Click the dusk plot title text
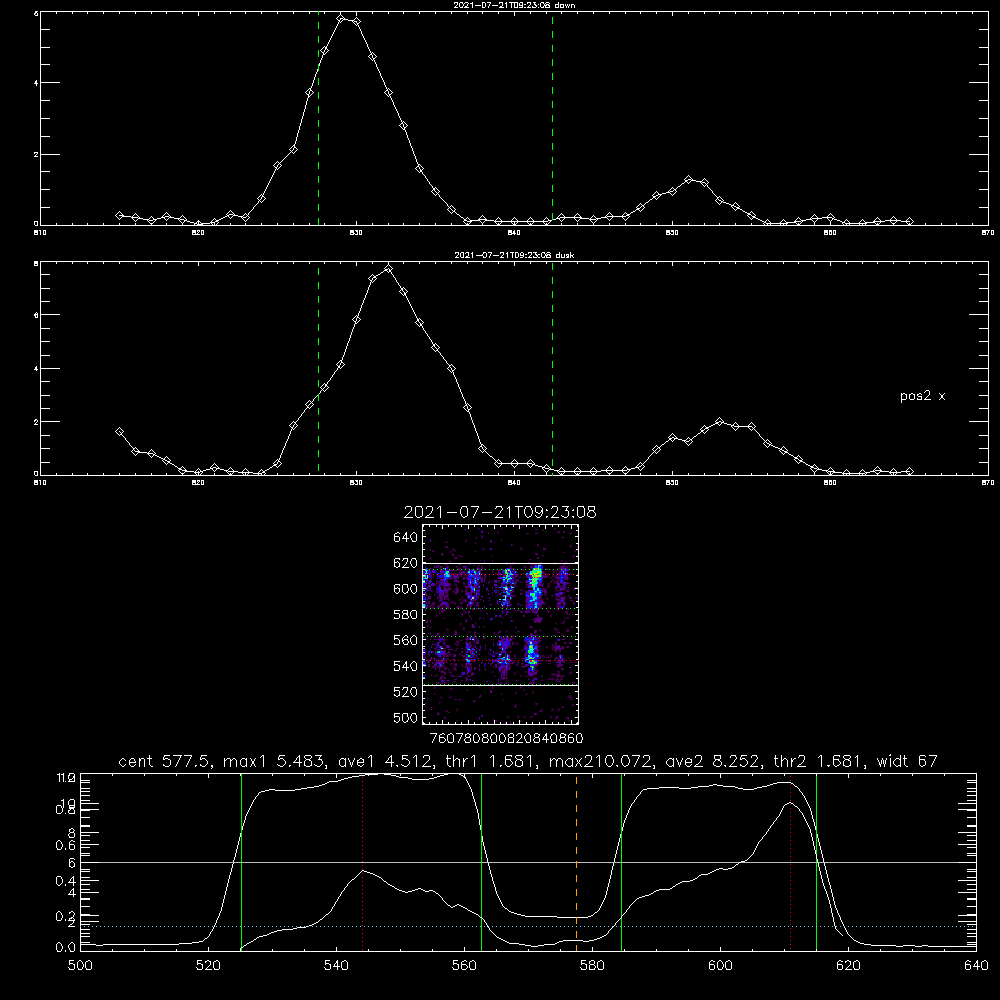Image resolution: width=1000 pixels, height=1000 pixels. 515,255
